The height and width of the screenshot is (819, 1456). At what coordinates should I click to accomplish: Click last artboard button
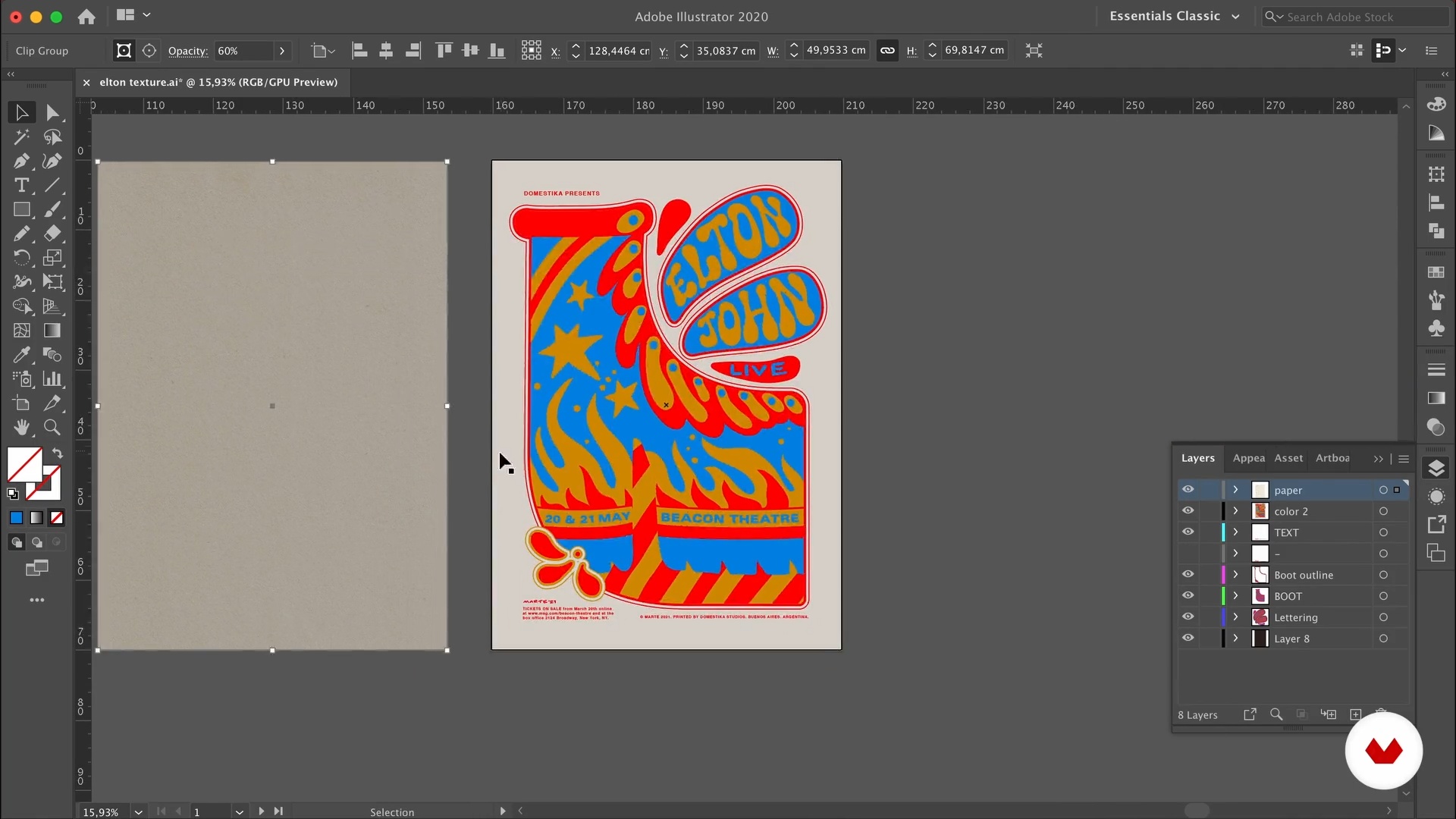[x=278, y=811]
